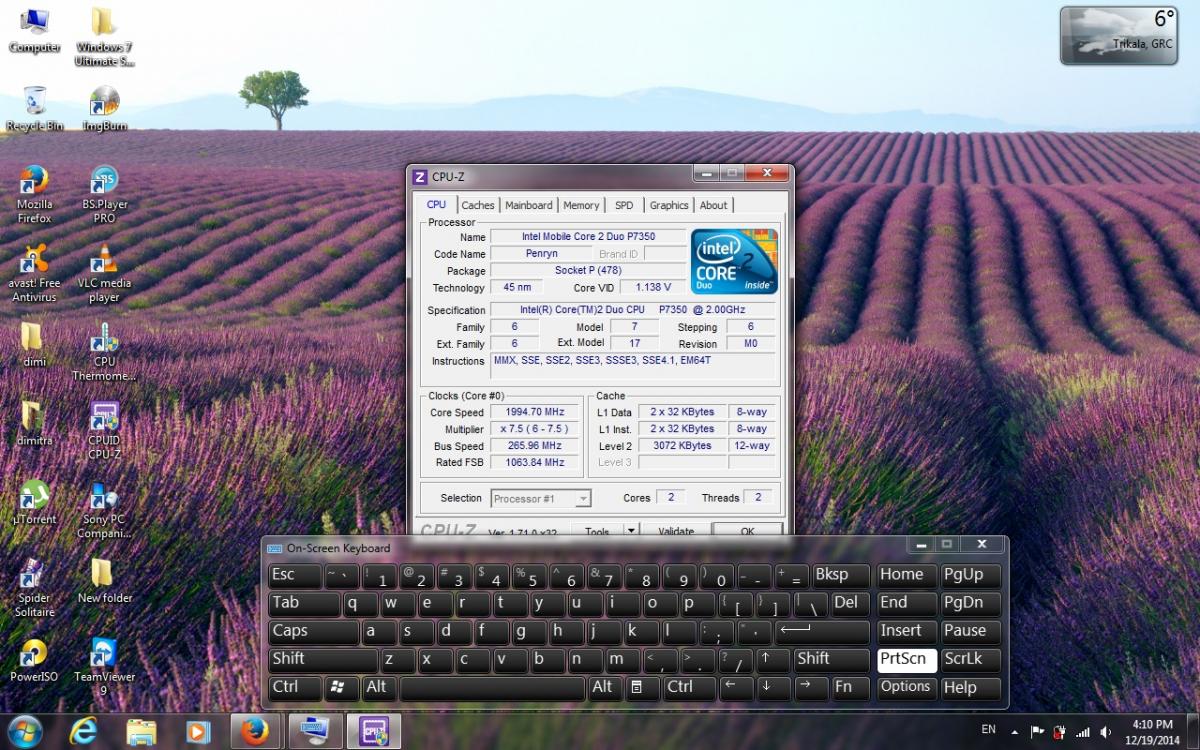Select the µTorrent desktop shortcut

pyautogui.click(x=35, y=503)
